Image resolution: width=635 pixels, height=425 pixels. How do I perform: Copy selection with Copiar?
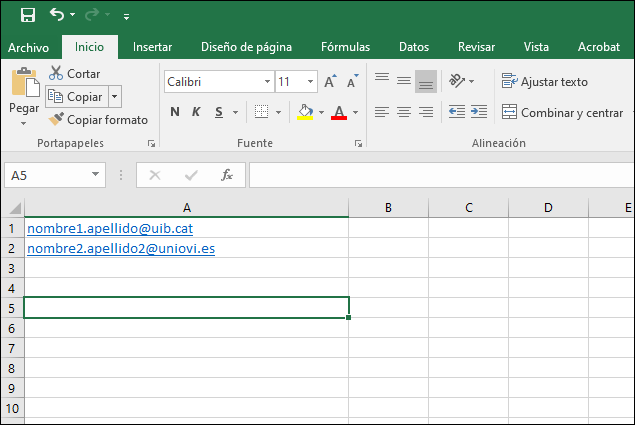point(77,96)
